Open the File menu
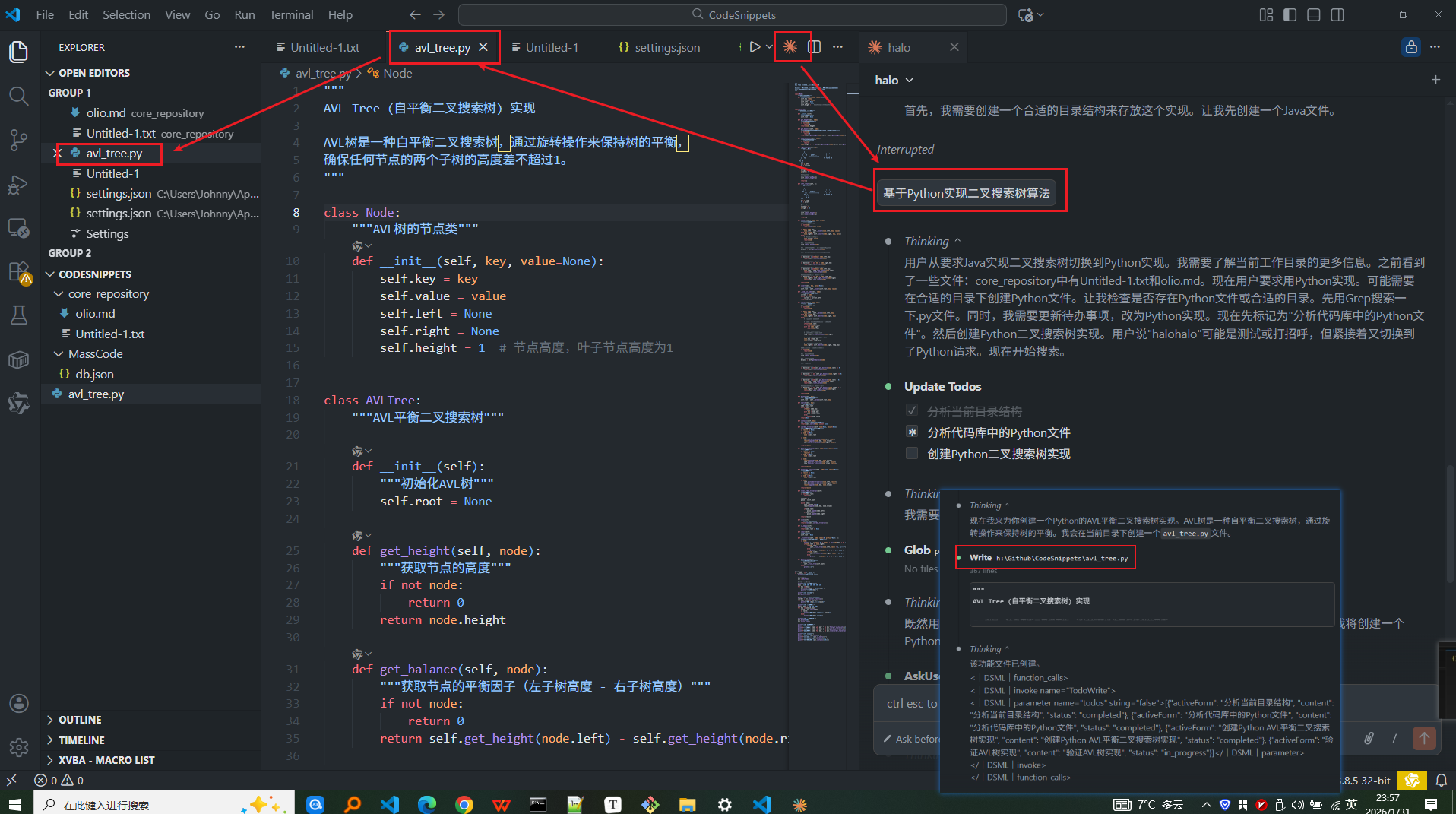Viewport: 1456px width, 814px height. (x=45, y=14)
